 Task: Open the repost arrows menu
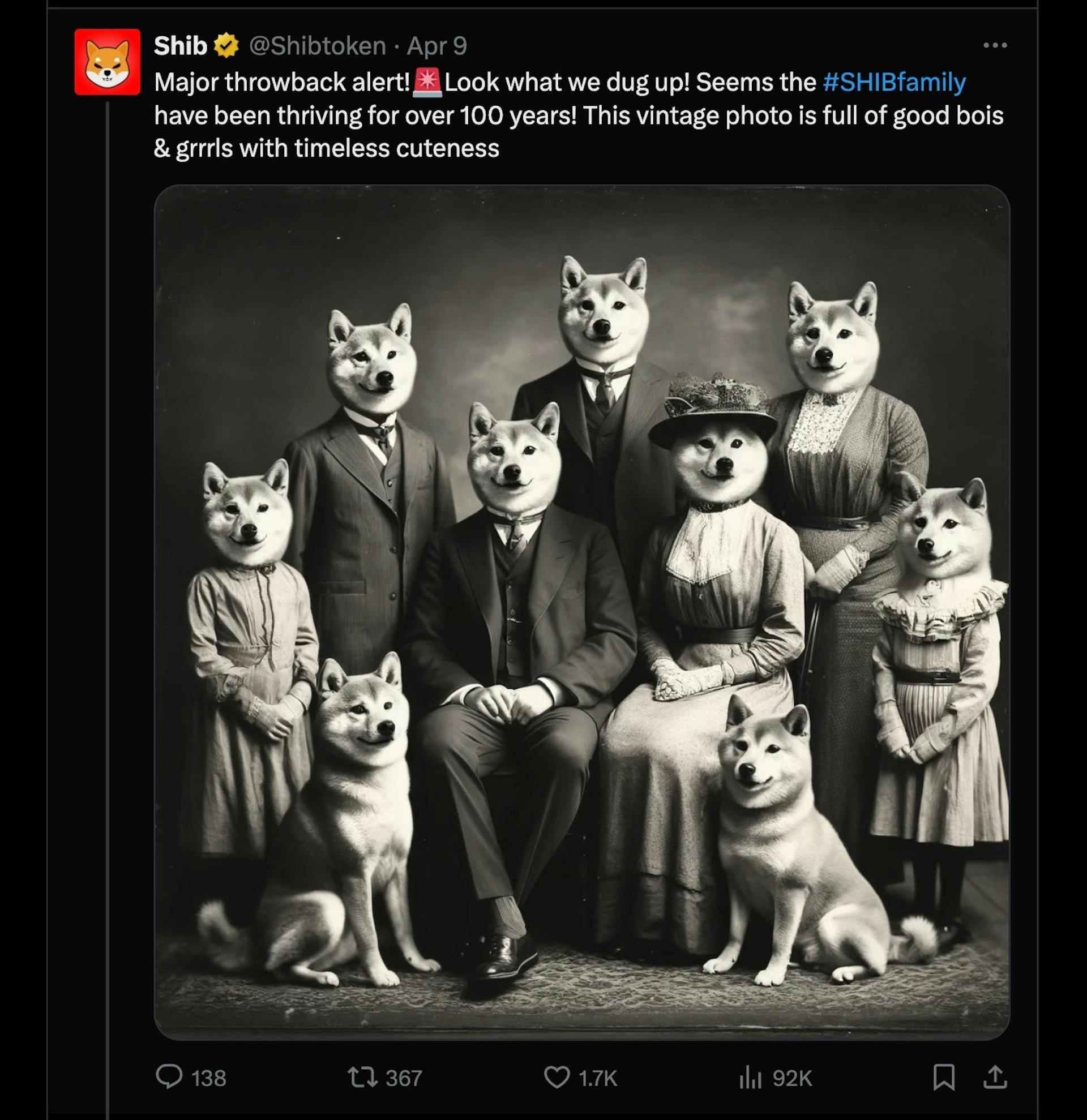pyautogui.click(x=362, y=1078)
